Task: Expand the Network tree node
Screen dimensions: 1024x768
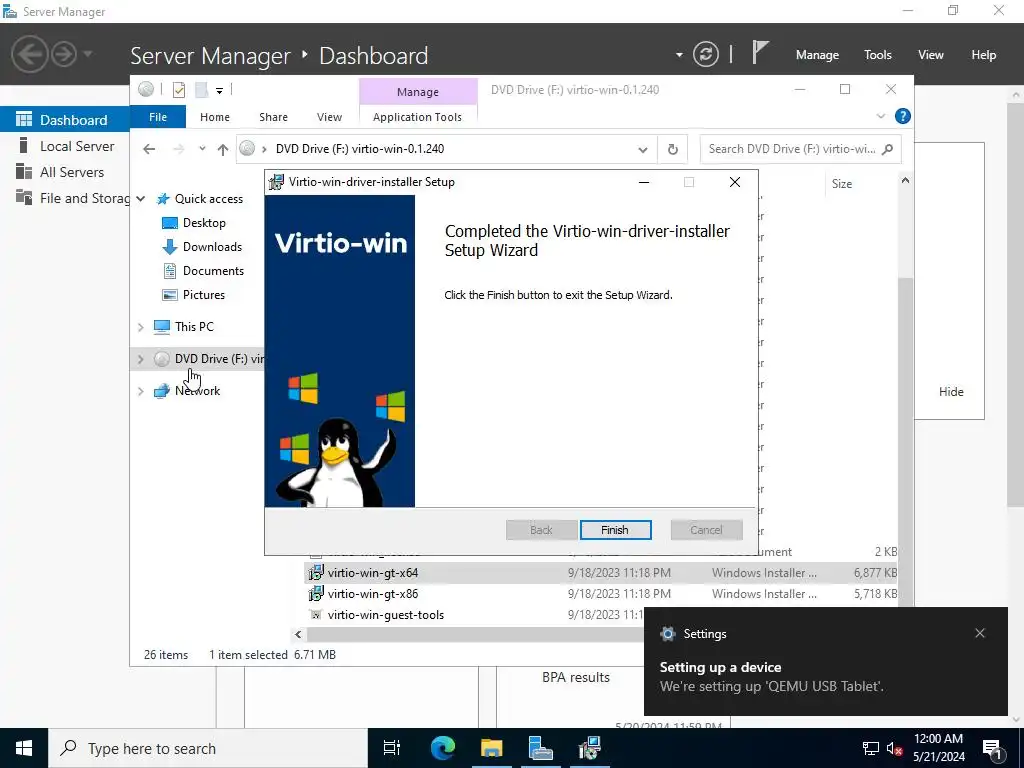Action: pyautogui.click(x=140, y=391)
